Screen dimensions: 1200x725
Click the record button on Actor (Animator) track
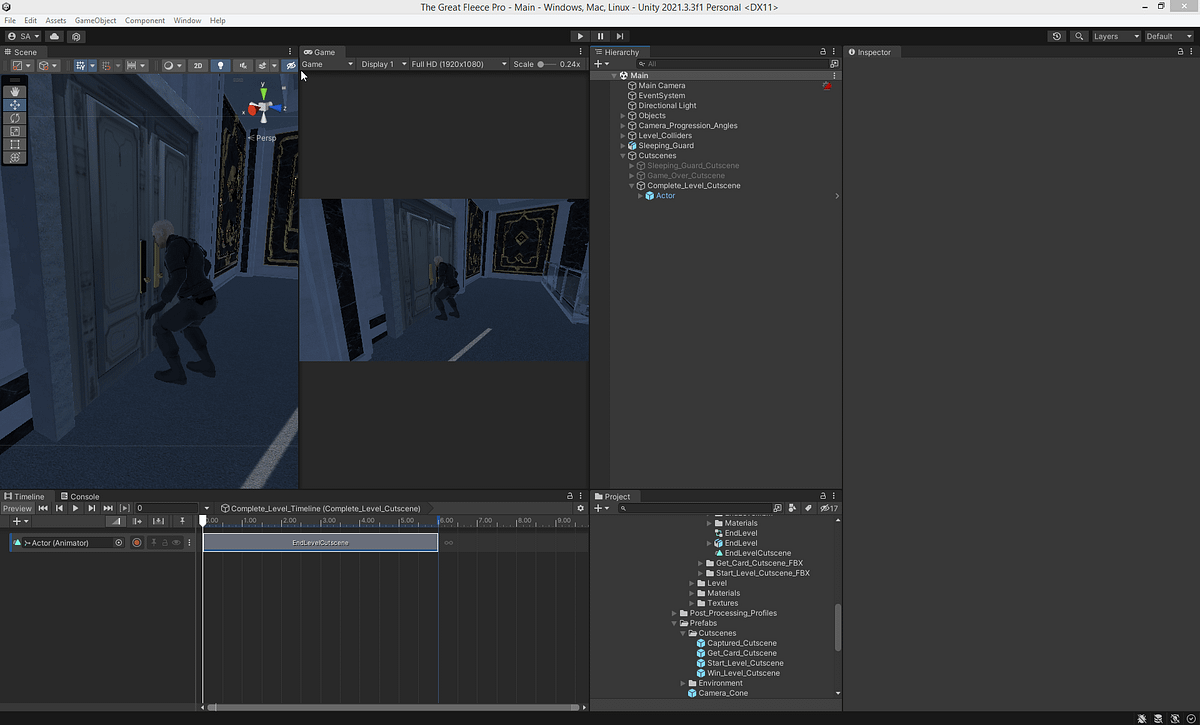[x=136, y=540]
